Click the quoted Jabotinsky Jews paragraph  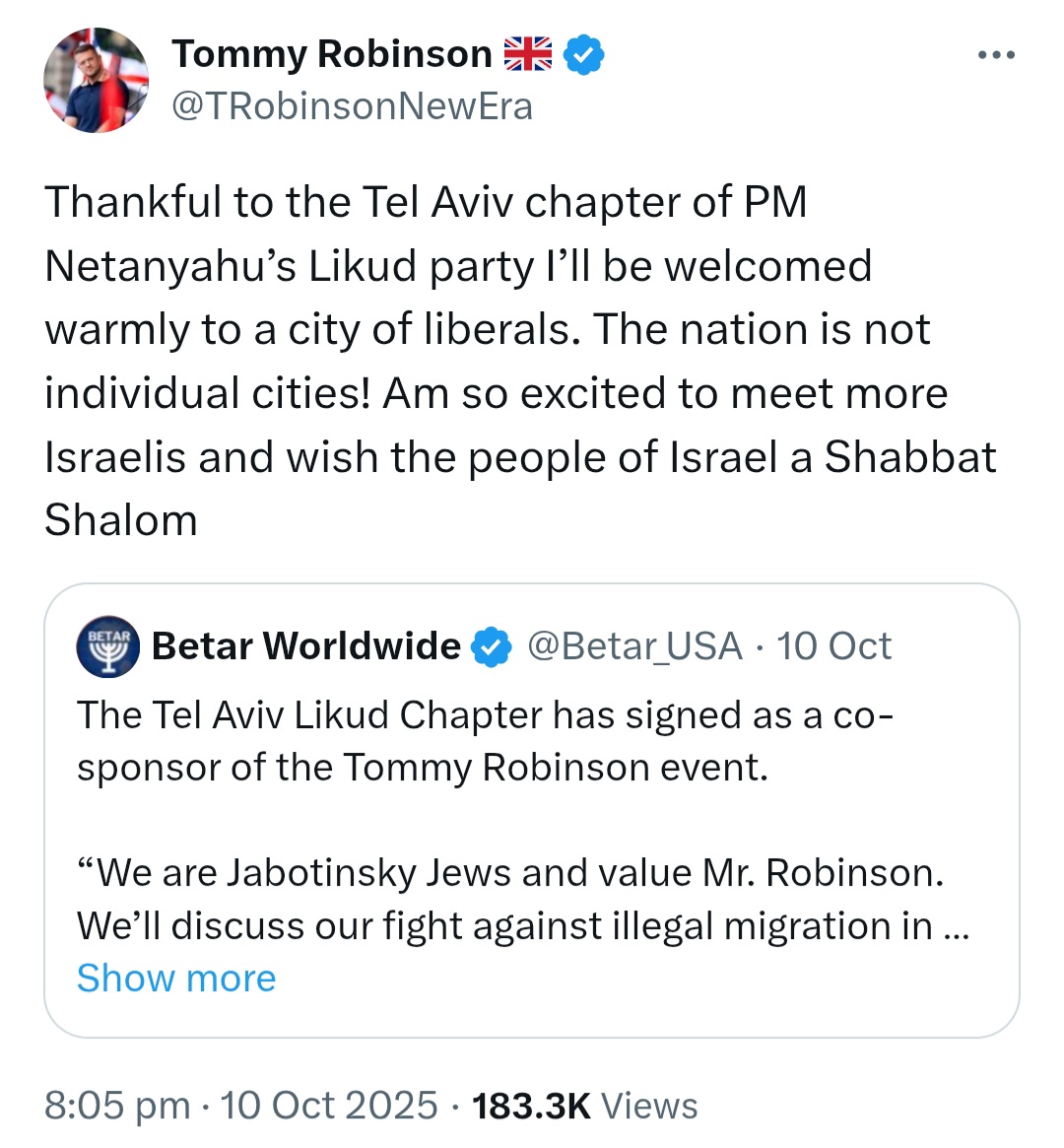(523, 899)
